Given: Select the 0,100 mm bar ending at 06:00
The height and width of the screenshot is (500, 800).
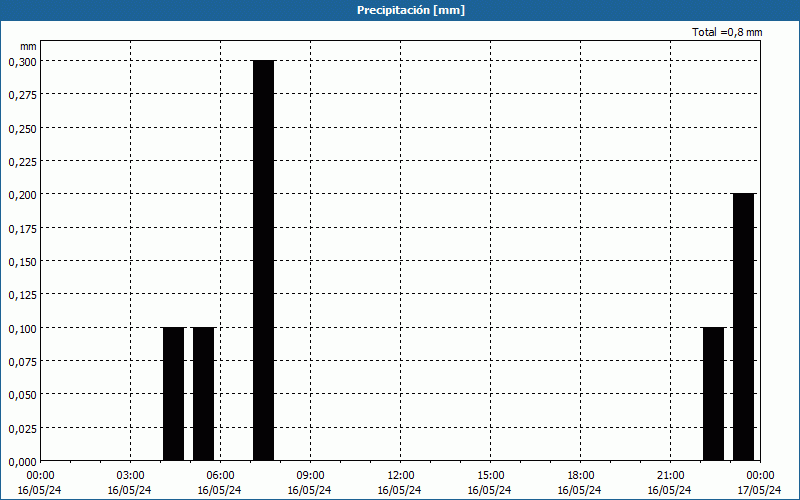Looking at the screenshot, I should (x=204, y=394).
